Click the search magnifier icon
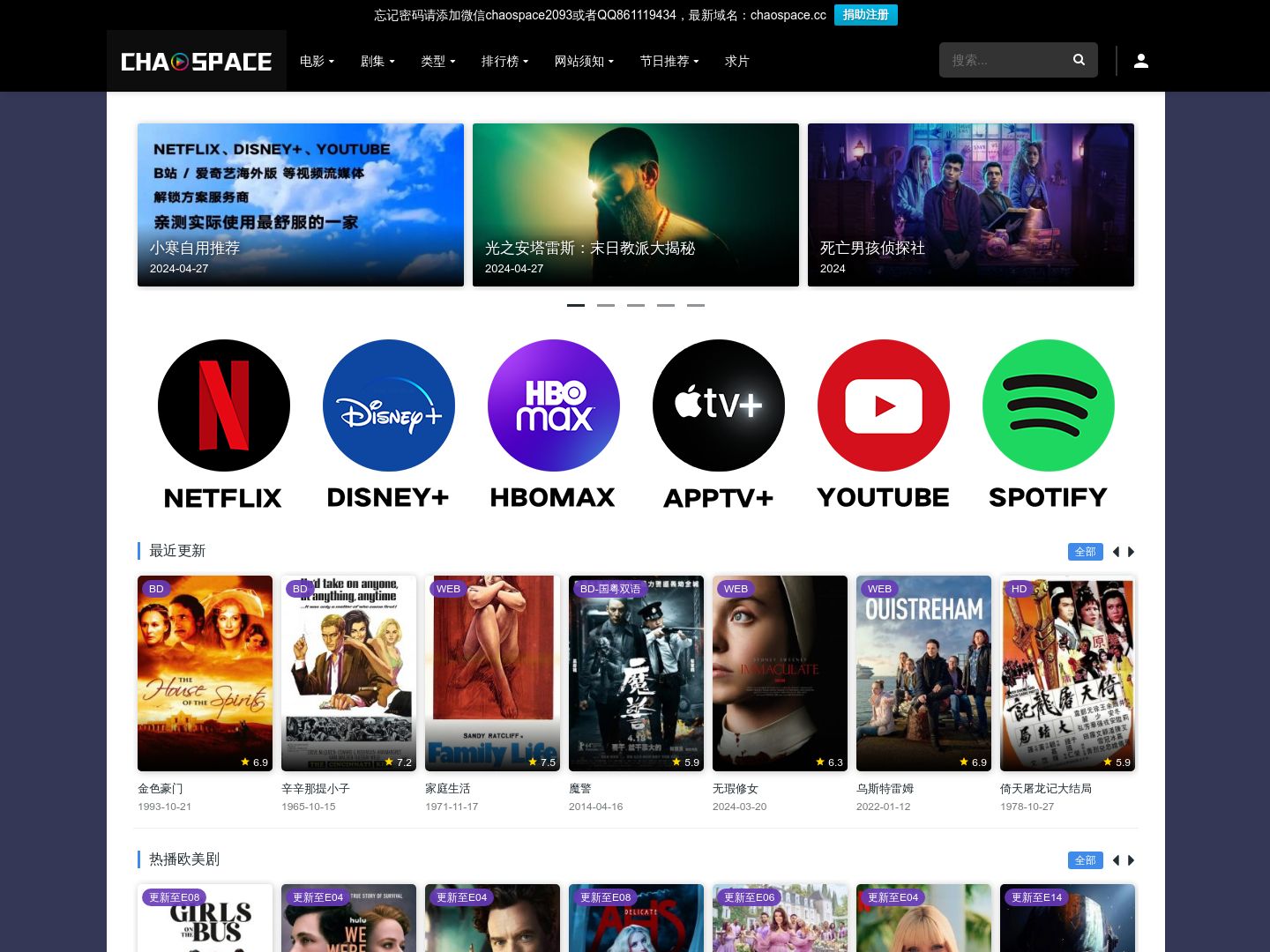This screenshot has height=952, width=1270. [x=1079, y=60]
